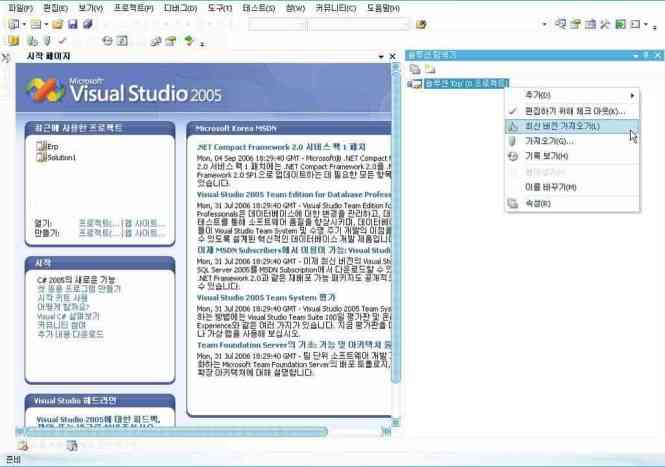The width and height of the screenshot is (665, 467).
Task: Open dropdown arrow beside New Project icon
Action: click(x=24, y=25)
